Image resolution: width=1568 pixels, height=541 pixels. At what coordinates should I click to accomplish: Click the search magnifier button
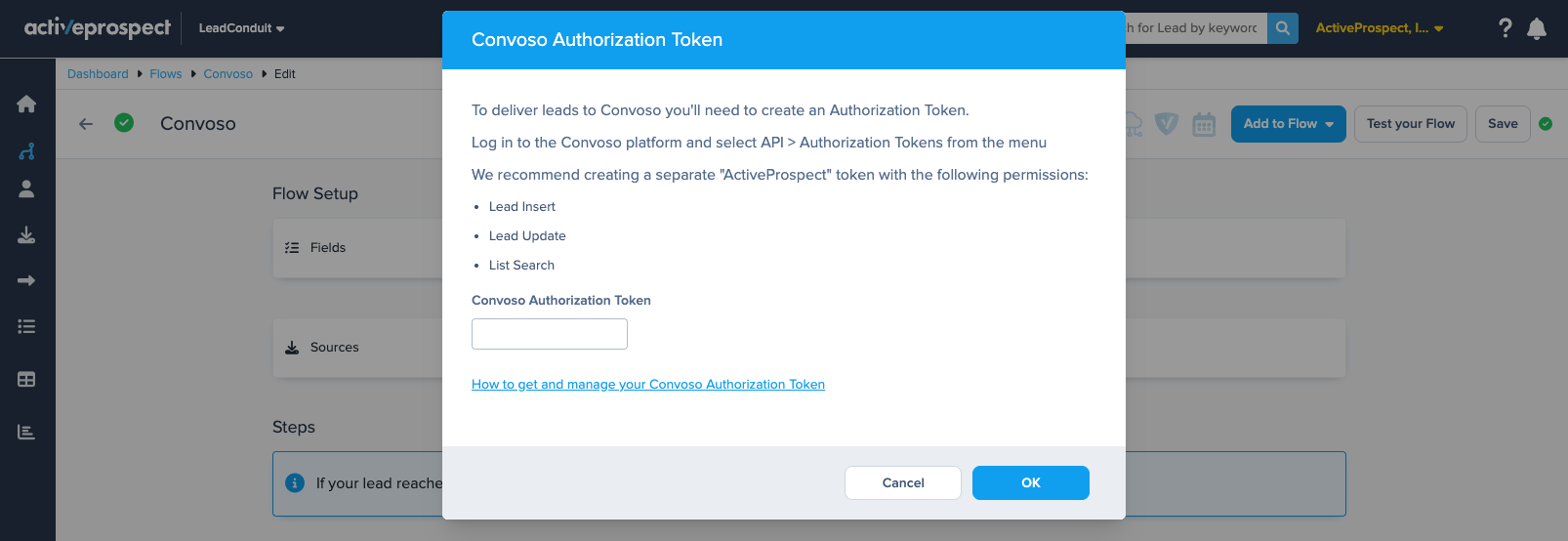point(1283,28)
